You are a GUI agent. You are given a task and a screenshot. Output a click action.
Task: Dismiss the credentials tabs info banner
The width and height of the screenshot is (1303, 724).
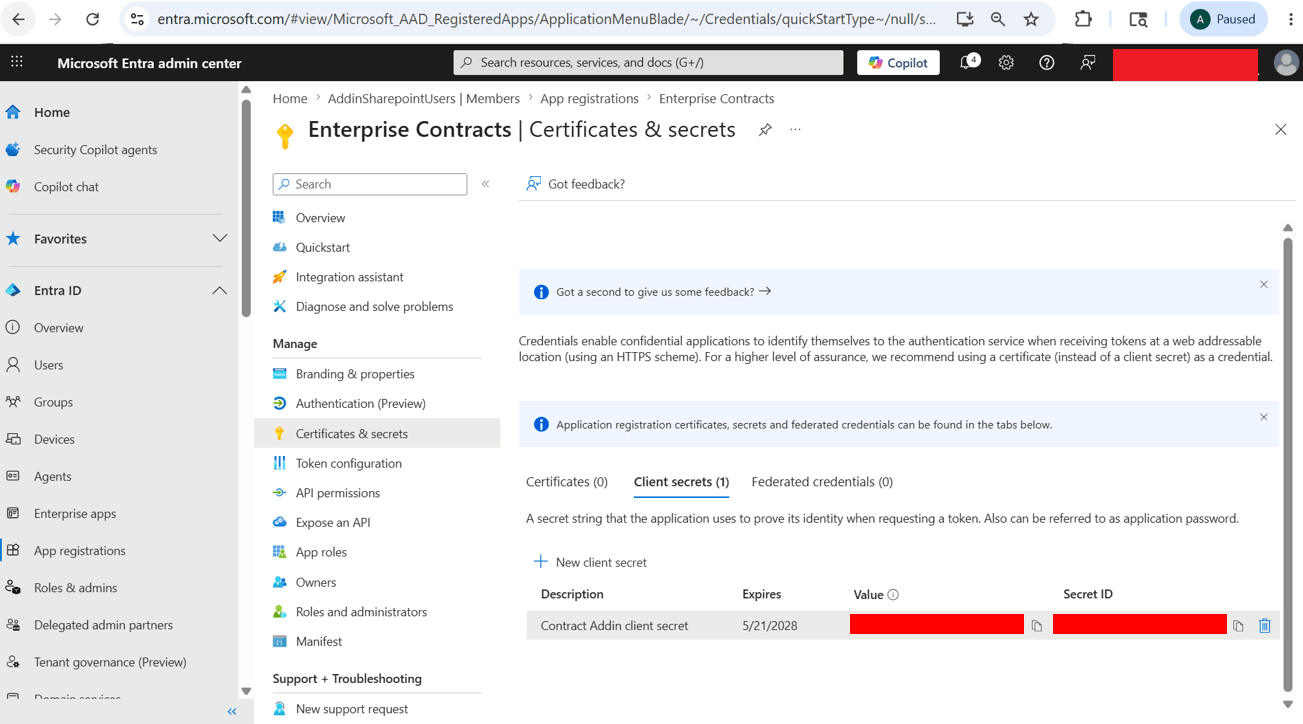click(x=1263, y=417)
